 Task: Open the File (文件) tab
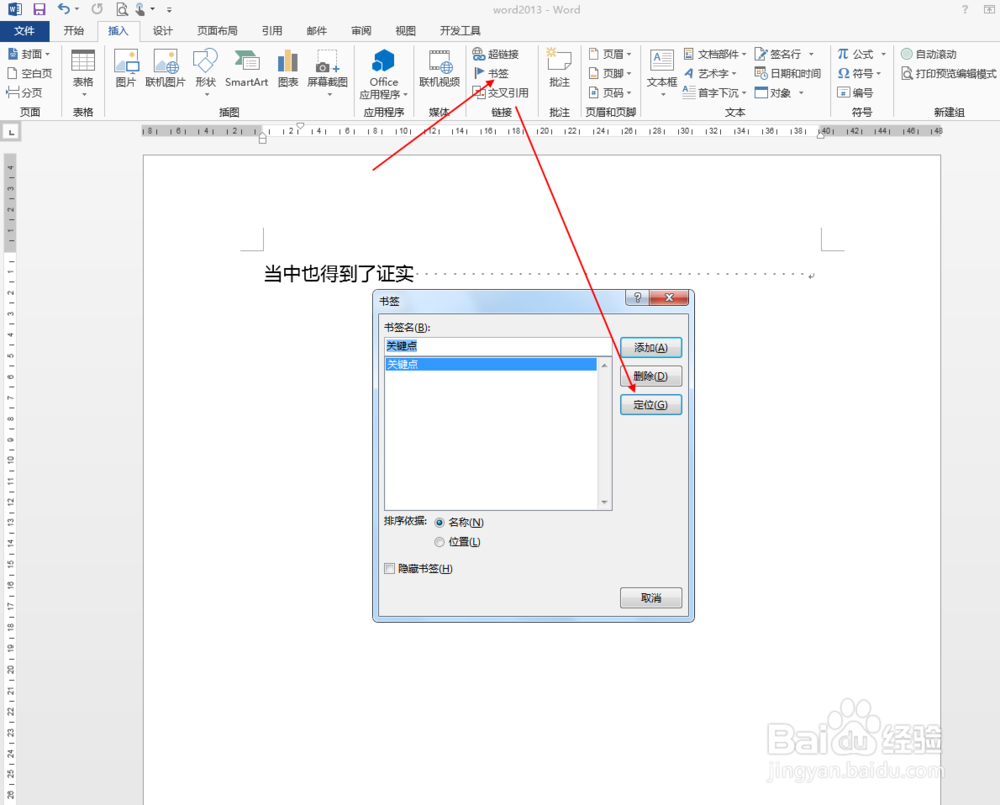click(24, 31)
